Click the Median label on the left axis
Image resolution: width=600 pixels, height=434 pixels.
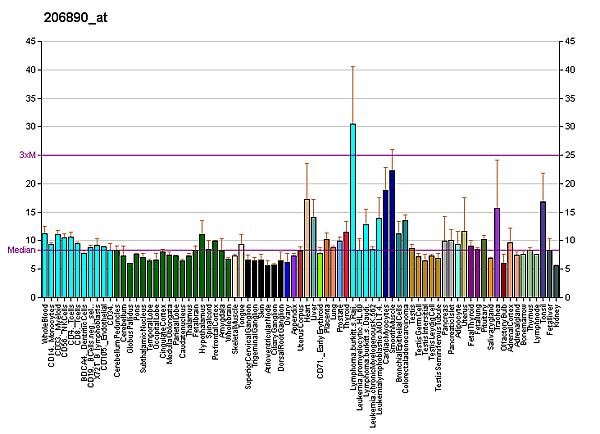21,250
